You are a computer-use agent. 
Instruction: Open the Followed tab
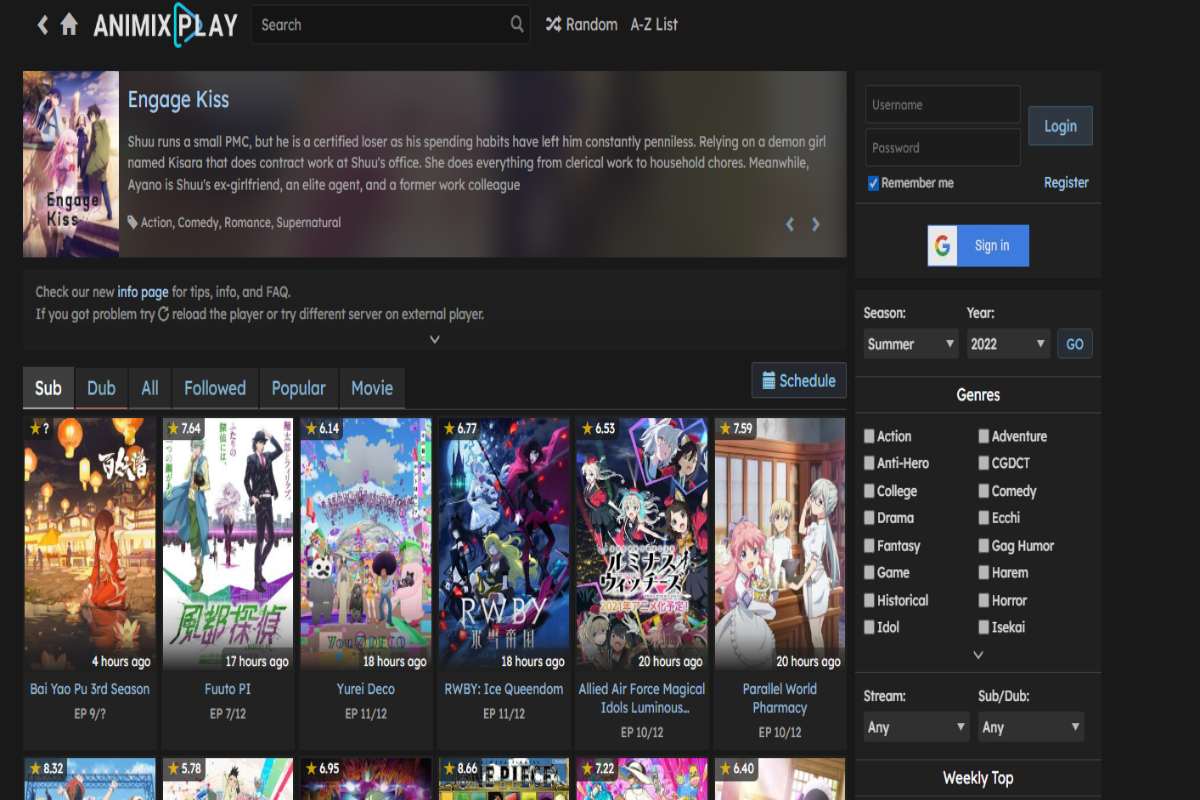click(215, 388)
